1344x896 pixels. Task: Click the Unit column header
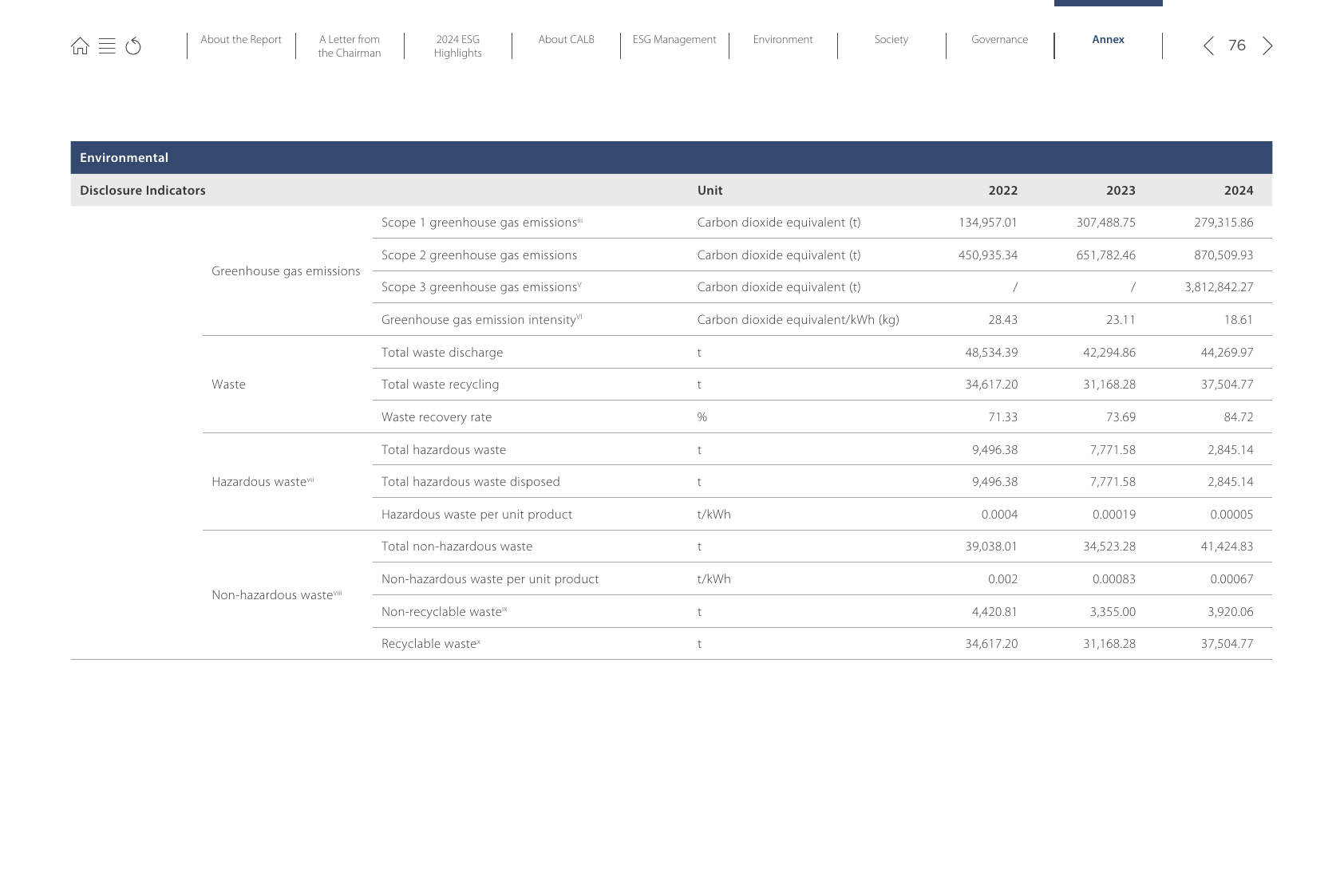(x=710, y=191)
